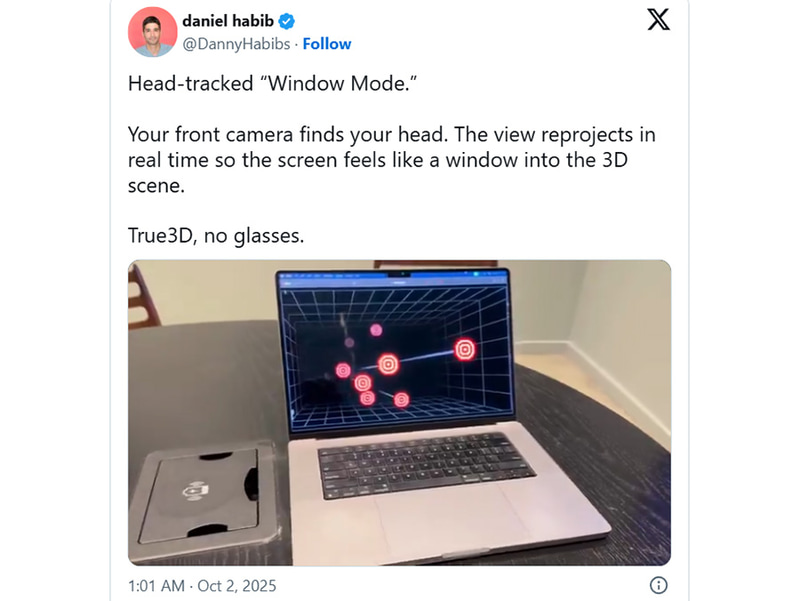Open daniel habib's profile avatar
The width and height of the screenshot is (800, 601).
(152, 32)
